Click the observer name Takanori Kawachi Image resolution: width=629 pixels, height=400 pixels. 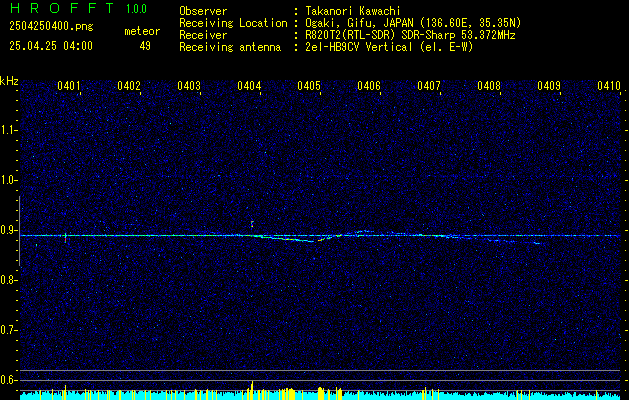pyautogui.click(x=353, y=11)
